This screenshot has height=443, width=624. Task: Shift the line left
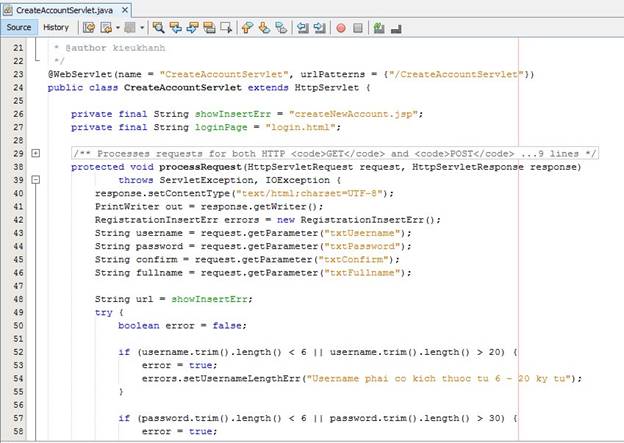click(303, 27)
